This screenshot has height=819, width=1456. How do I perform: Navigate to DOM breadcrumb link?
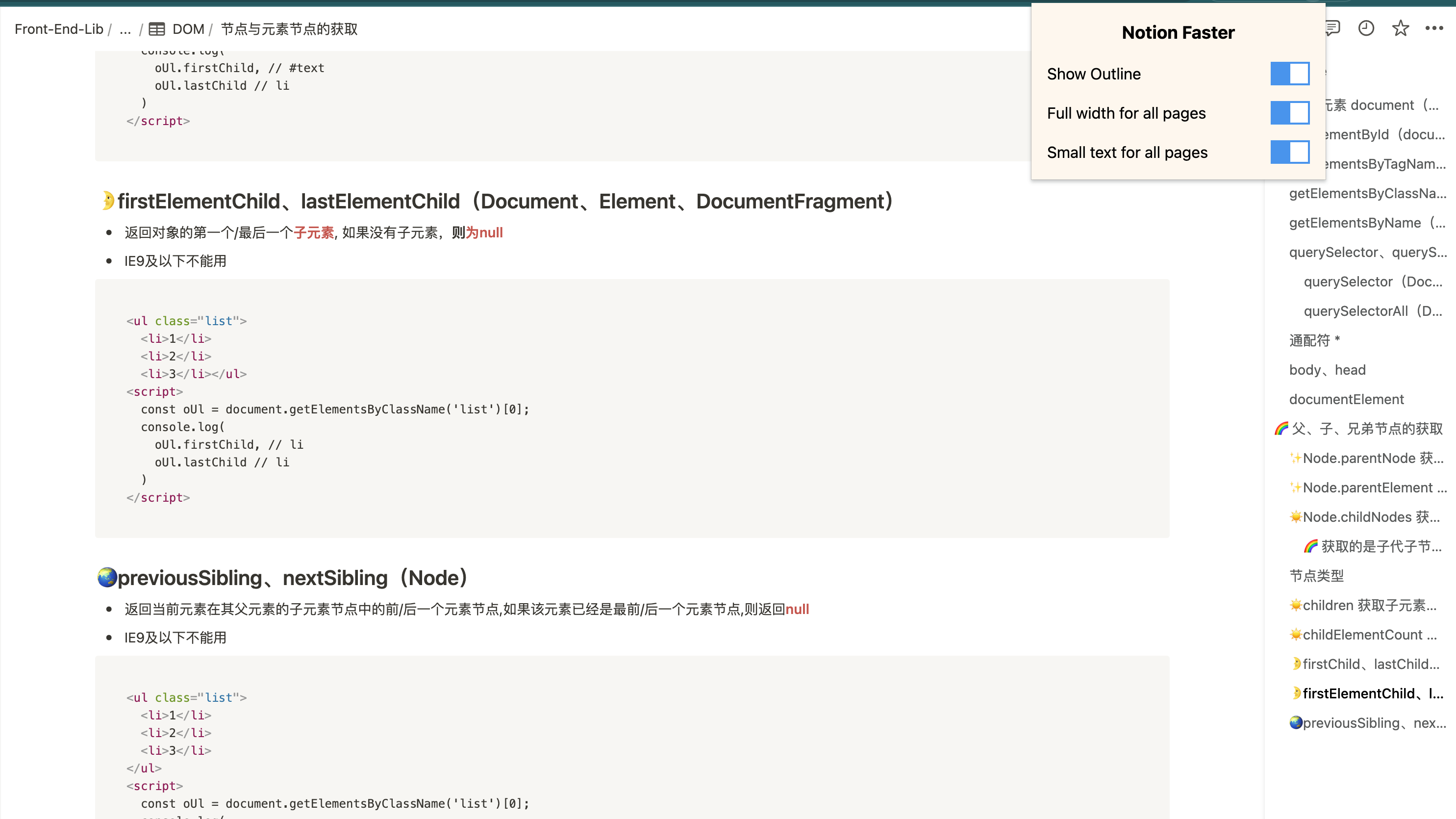click(x=188, y=29)
